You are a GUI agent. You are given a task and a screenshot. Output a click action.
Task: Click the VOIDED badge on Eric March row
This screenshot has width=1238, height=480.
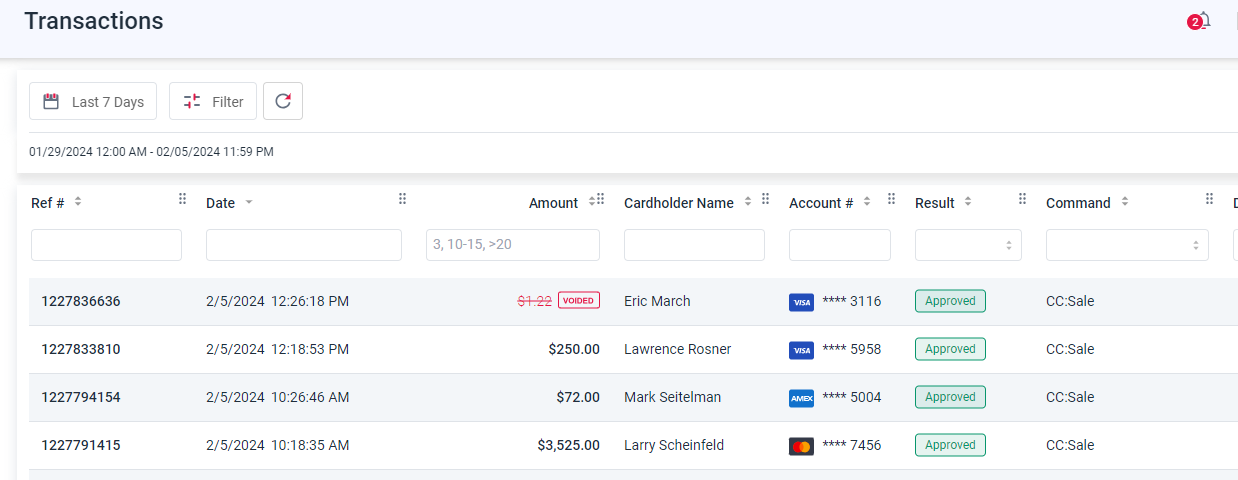pos(579,300)
